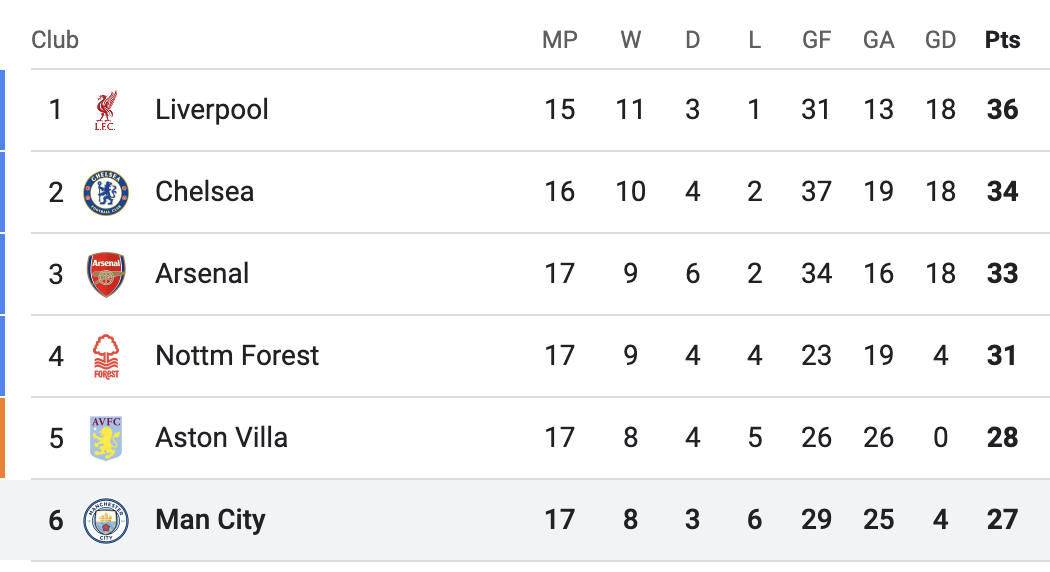Click the GD column header
This screenshot has width=1050, height=572.
940,40
